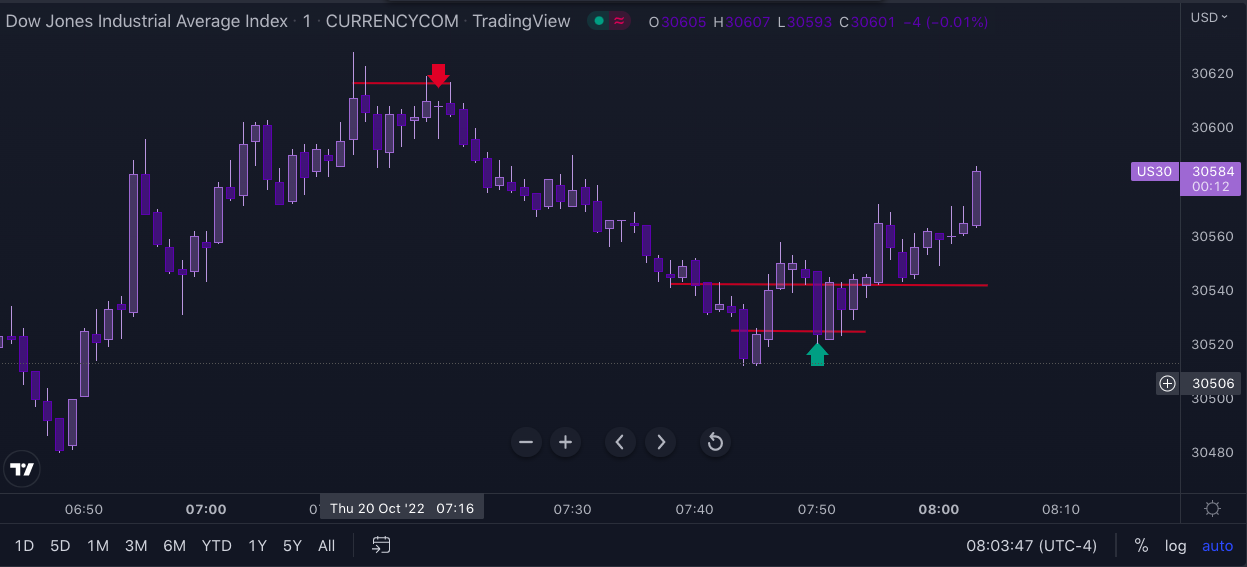Click the market status indicator pill
The height and width of the screenshot is (567, 1247).
pyautogui.click(x=608, y=21)
